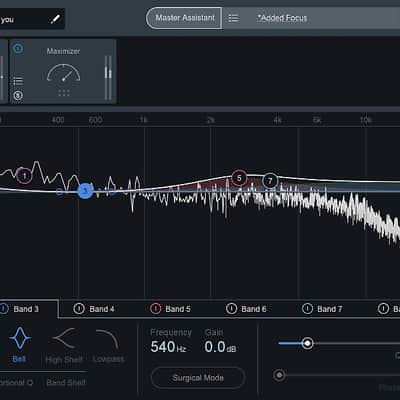Adjust the lower gray slider handle
This screenshot has width=400, height=400.
(x=279, y=375)
